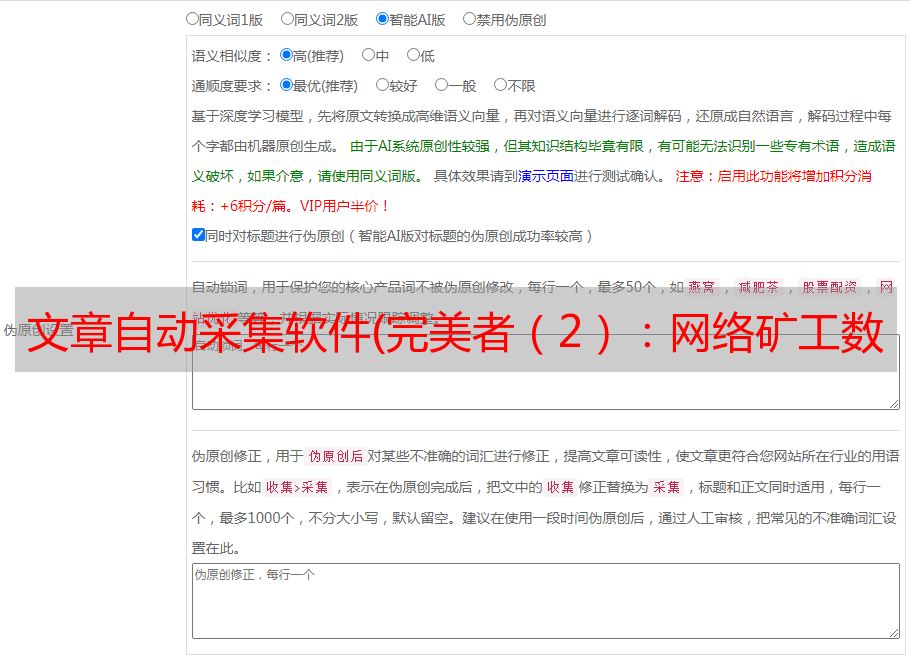Toggle 同时对标题进行伪原创 checkbox

198,235
